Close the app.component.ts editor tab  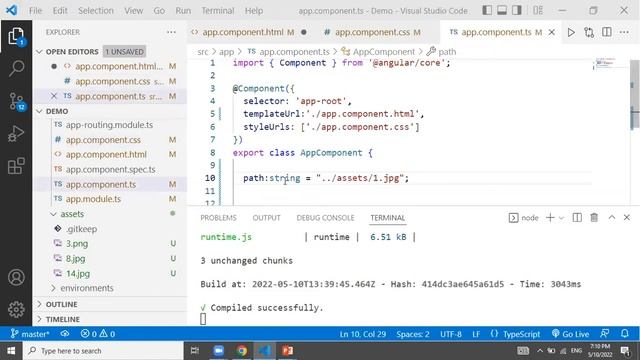(x=551, y=32)
